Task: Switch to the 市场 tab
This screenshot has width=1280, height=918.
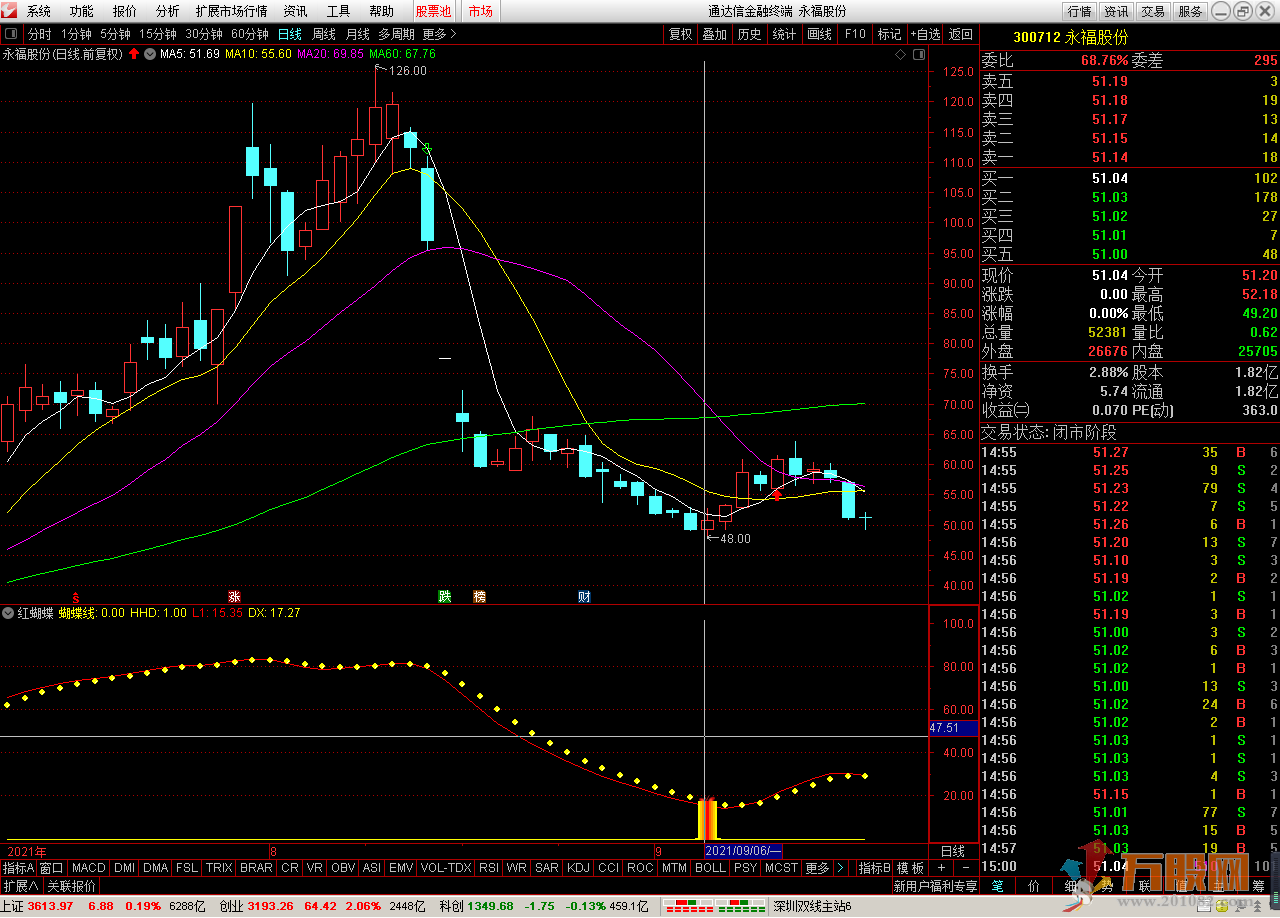Action: point(481,11)
